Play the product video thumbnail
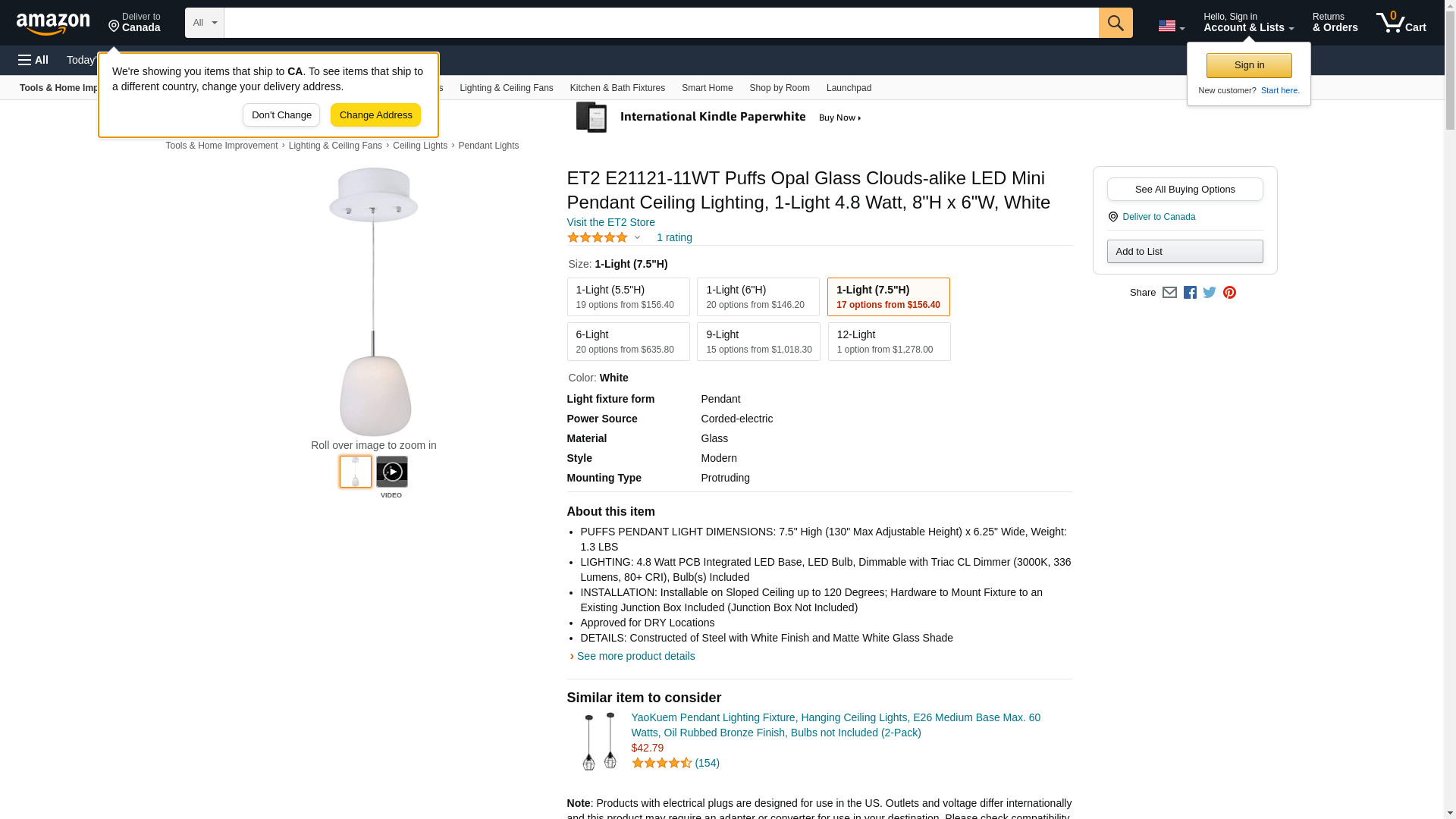The width and height of the screenshot is (1456, 819). (x=391, y=472)
